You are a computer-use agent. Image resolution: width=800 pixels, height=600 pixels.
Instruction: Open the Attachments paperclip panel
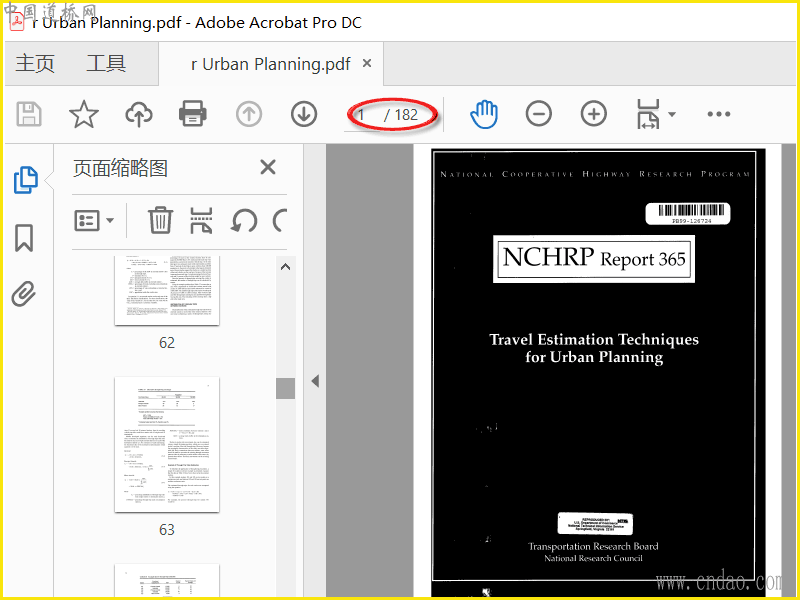pos(23,294)
